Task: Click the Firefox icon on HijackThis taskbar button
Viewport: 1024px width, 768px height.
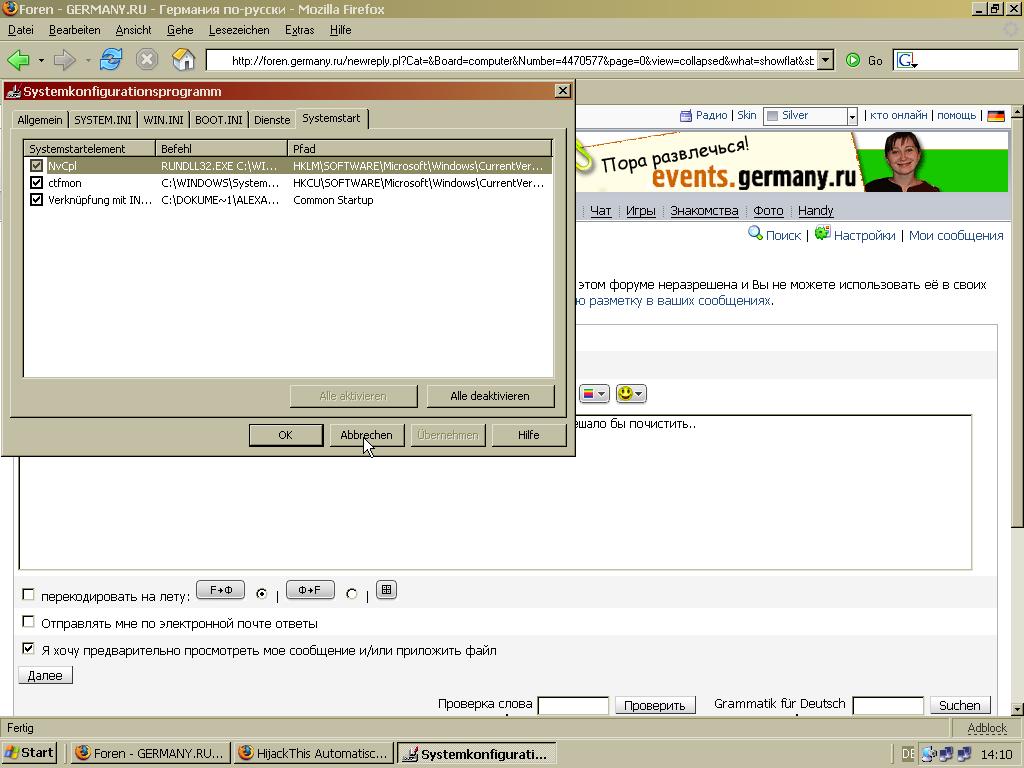Action: (x=246, y=753)
